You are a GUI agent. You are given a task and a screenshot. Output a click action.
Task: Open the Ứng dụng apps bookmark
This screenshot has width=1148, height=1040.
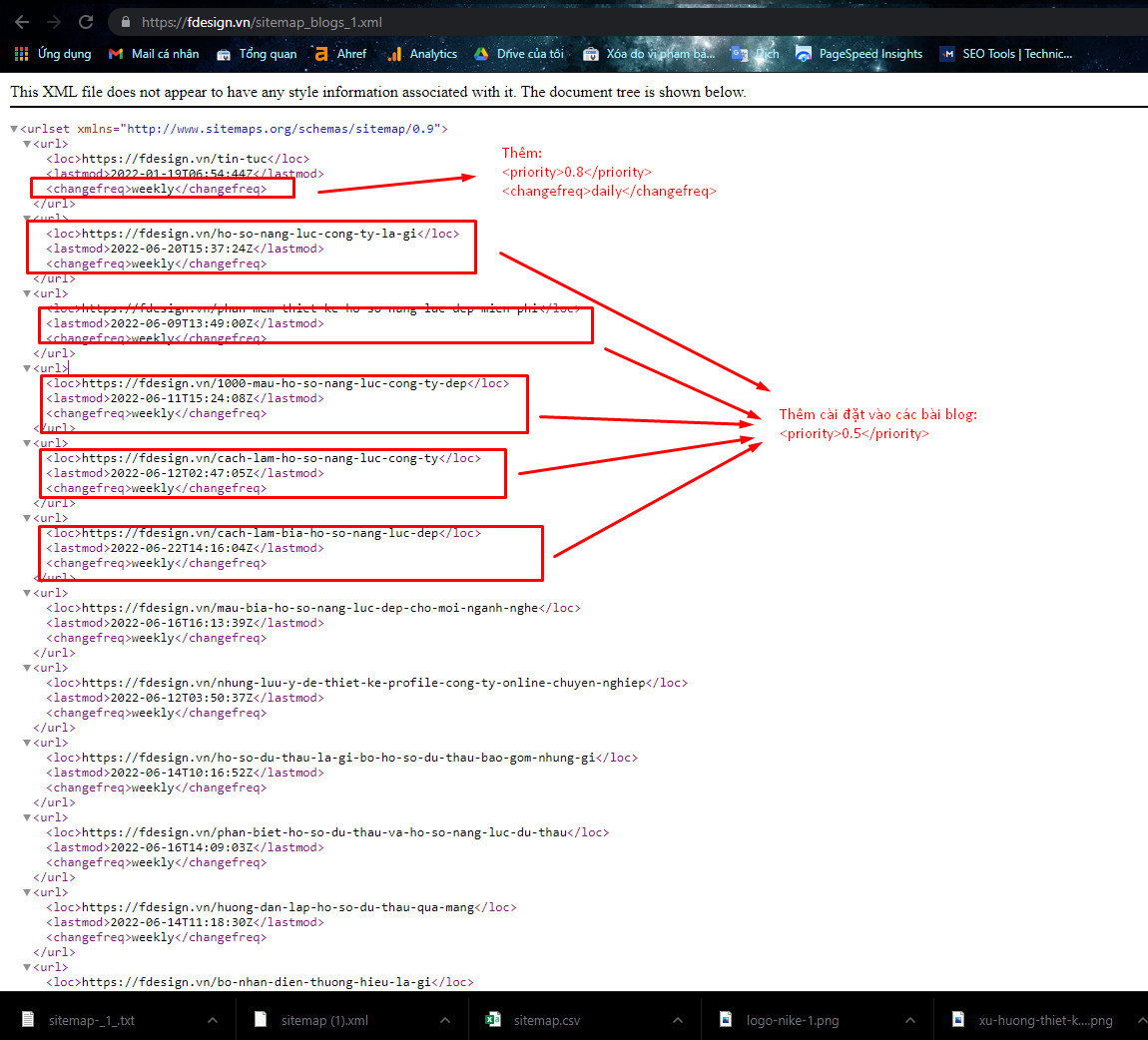pos(52,54)
